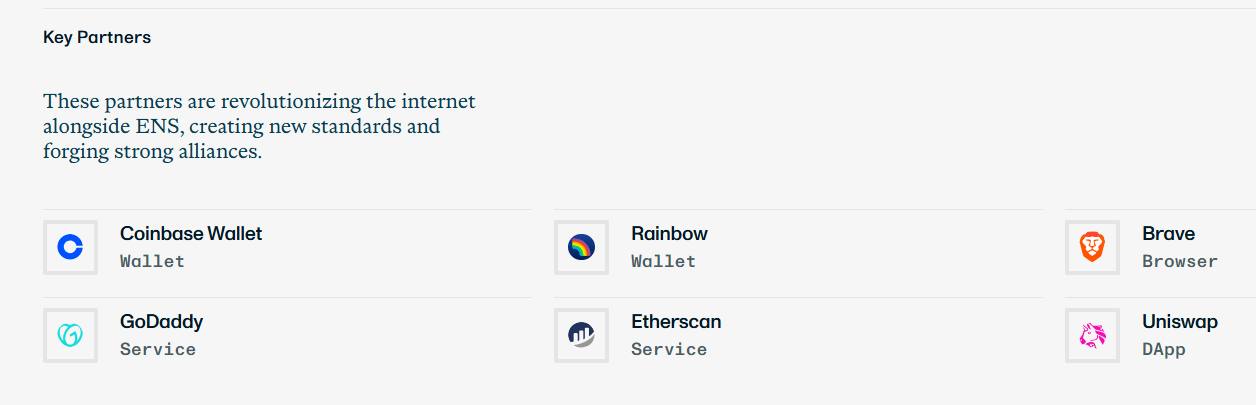
Task: Click the Wallet label under Rainbow
Action: click(663, 261)
